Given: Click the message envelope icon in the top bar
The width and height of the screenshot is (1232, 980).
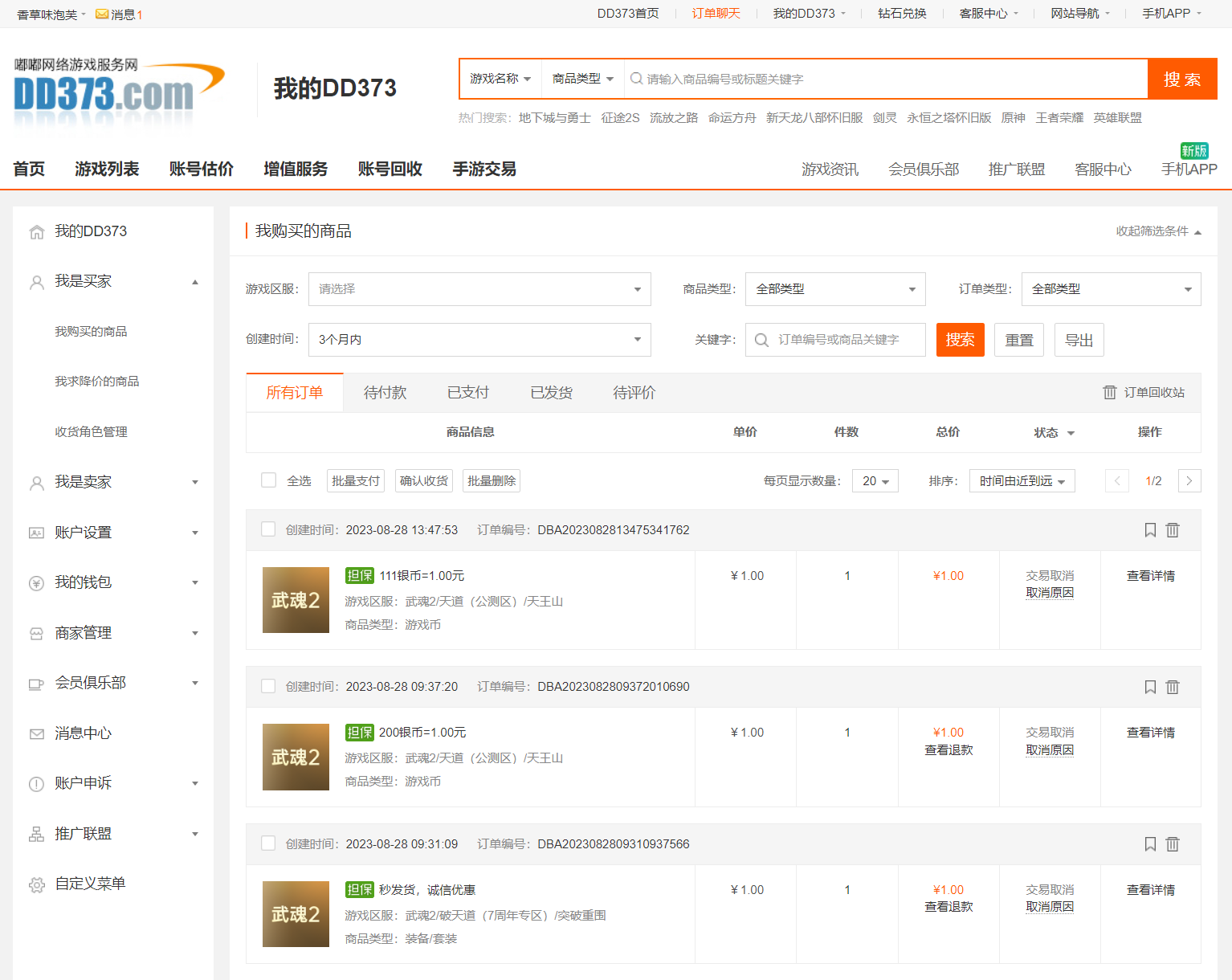Looking at the screenshot, I should pos(102,14).
